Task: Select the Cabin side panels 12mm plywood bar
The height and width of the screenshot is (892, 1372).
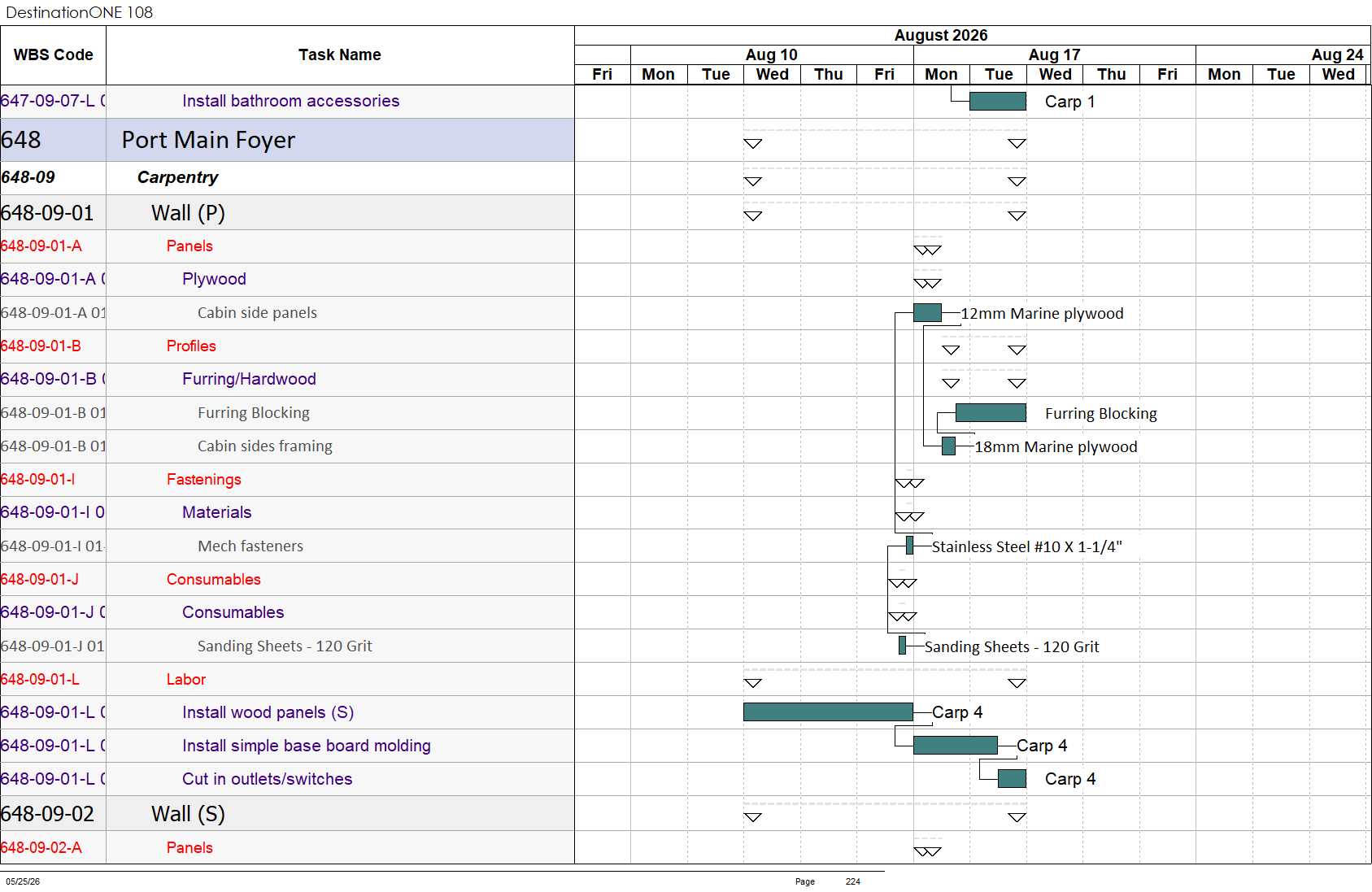Action: [x=927, y=313]
